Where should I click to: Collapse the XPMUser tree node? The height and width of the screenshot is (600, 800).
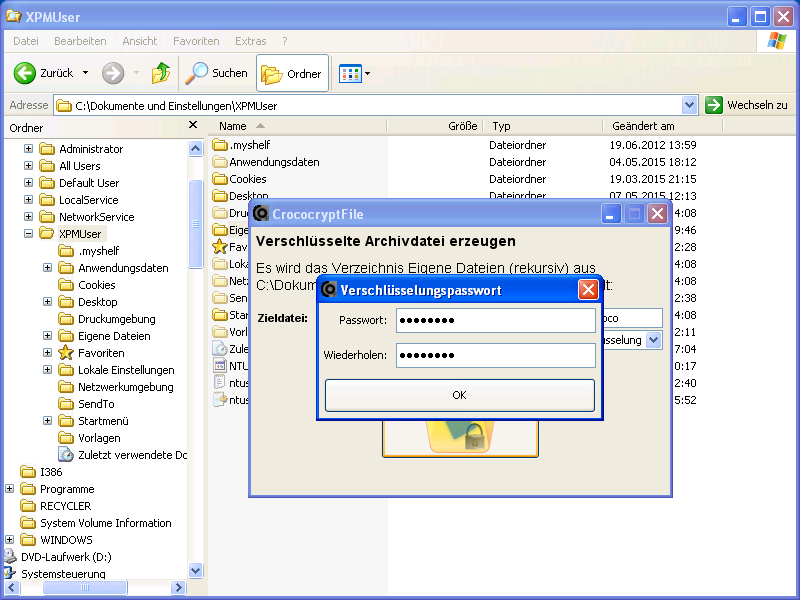pyautogui.click(x=29, y=234)
